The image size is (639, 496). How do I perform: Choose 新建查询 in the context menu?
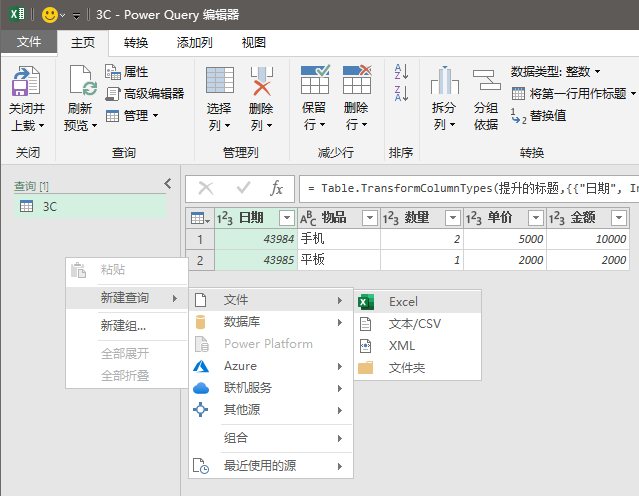click(127, 298)
